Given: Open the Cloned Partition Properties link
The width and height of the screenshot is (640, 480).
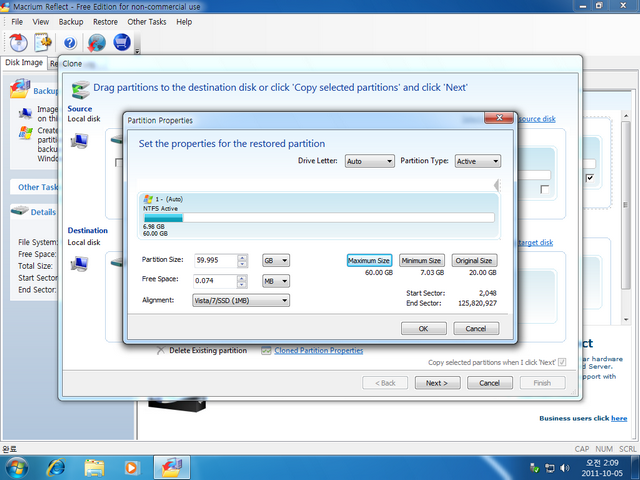Looking at the screenshot, I should pos(318,350).
